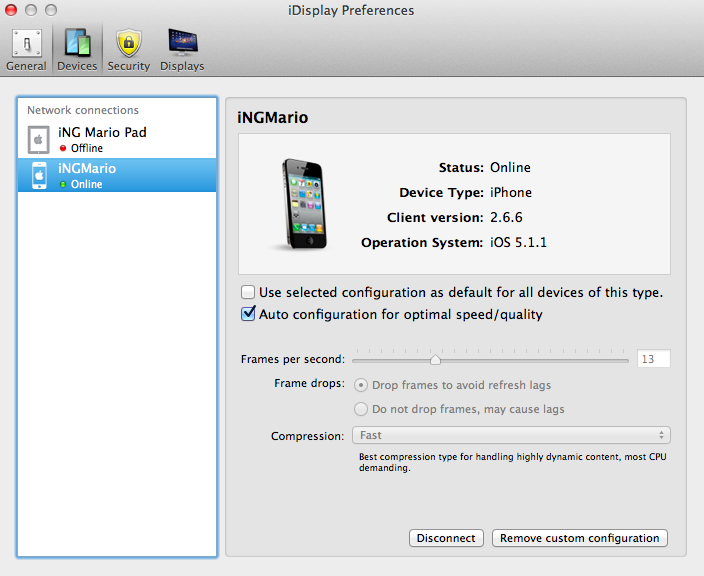Click the green Online status indicator
Viewport: 704px width, 576px height.
(63, 185)
